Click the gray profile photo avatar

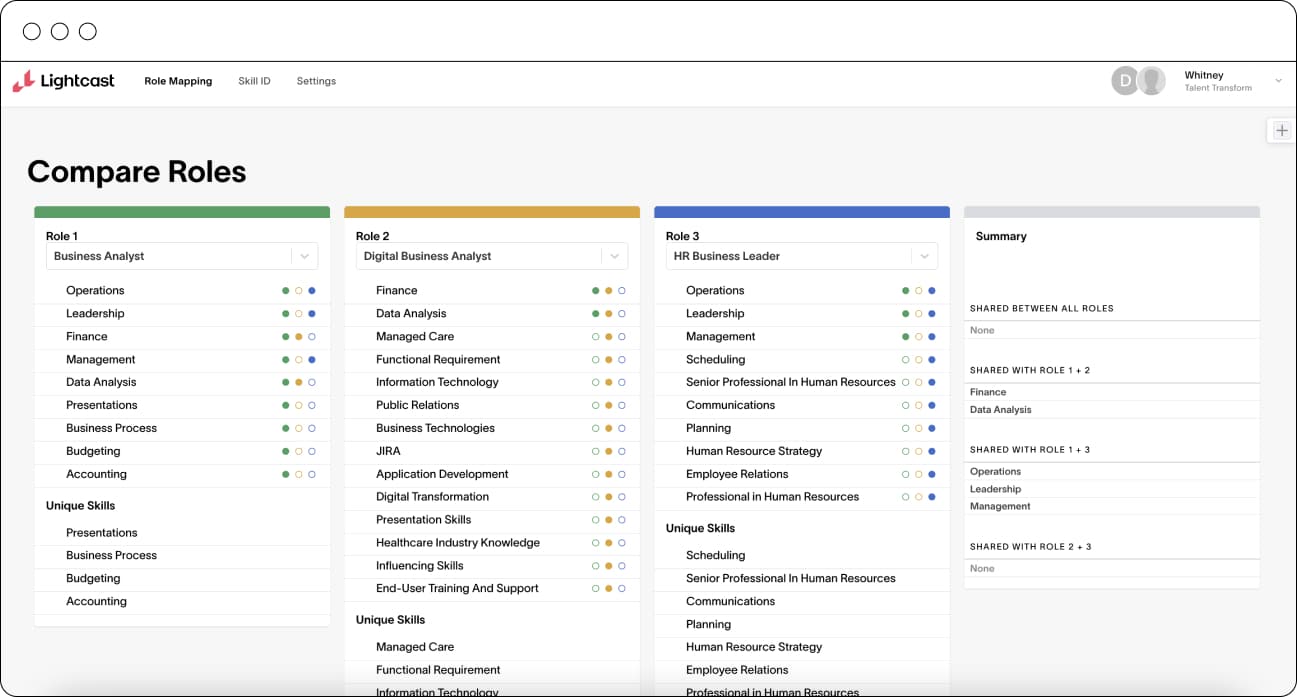pyautogui.click(x=1152, y=81)
